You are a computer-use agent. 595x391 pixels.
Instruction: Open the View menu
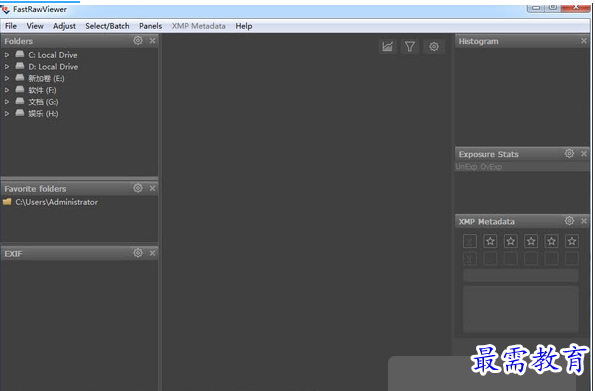pos(35,26)
